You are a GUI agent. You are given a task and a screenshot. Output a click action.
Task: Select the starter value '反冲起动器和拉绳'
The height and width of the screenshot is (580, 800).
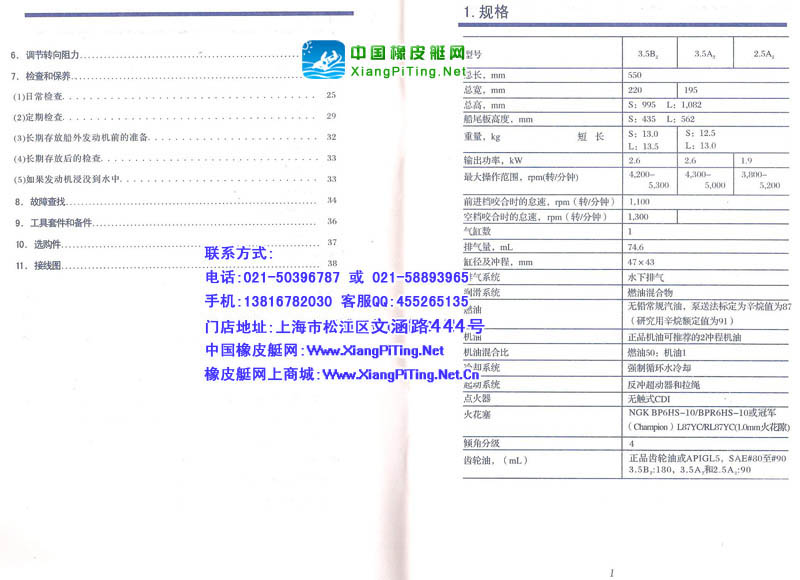click(664, 385)
